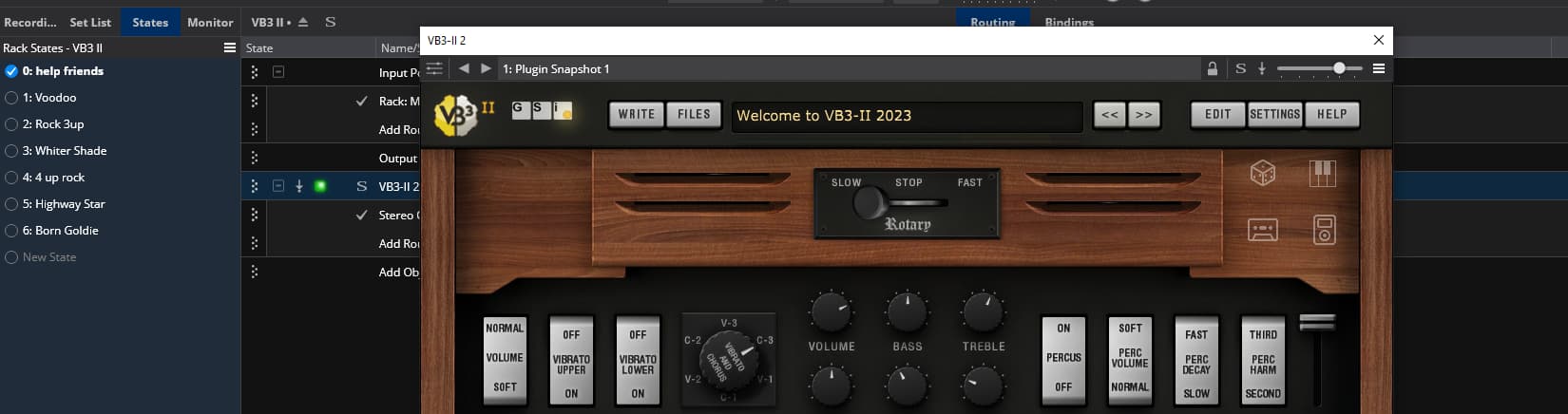This screenshot has width=1568, height=414.
Task: Switch to the States tab
Action: [x=150, y=22]
